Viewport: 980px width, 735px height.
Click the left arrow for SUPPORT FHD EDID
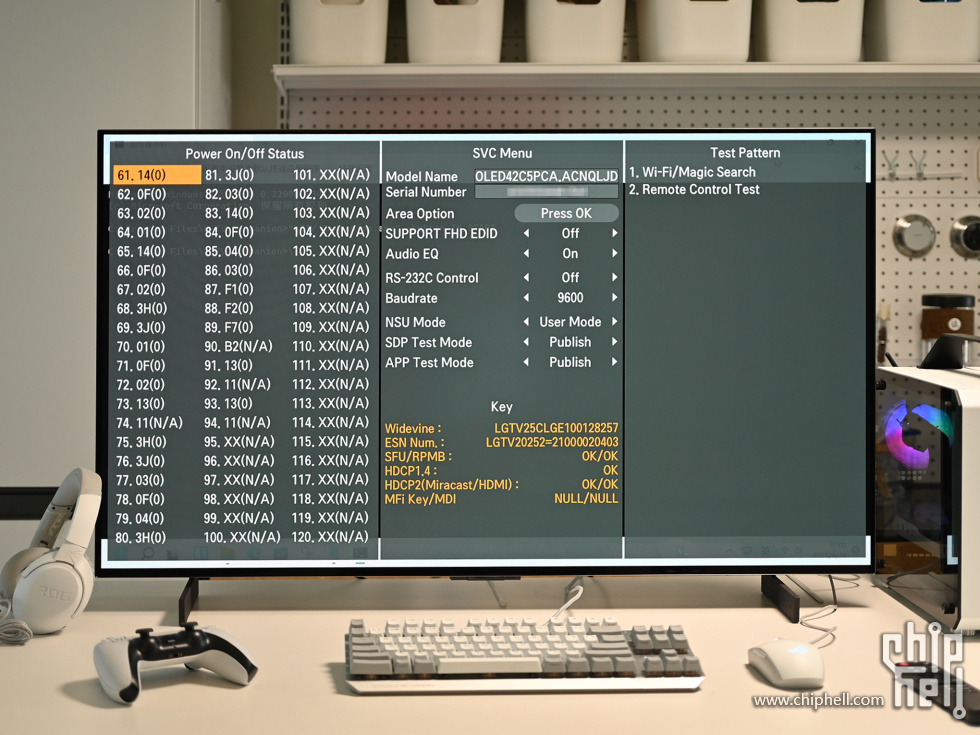point(526,233)
